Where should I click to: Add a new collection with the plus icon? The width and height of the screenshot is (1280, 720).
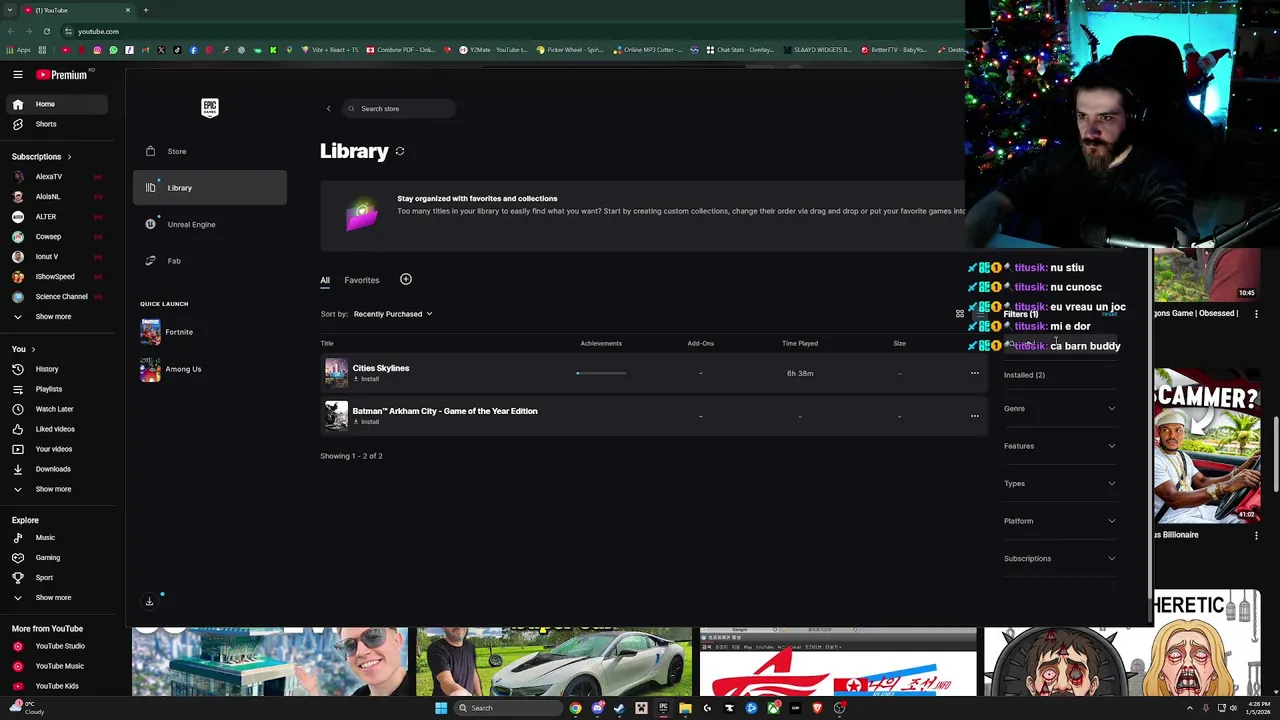point(406,279)
